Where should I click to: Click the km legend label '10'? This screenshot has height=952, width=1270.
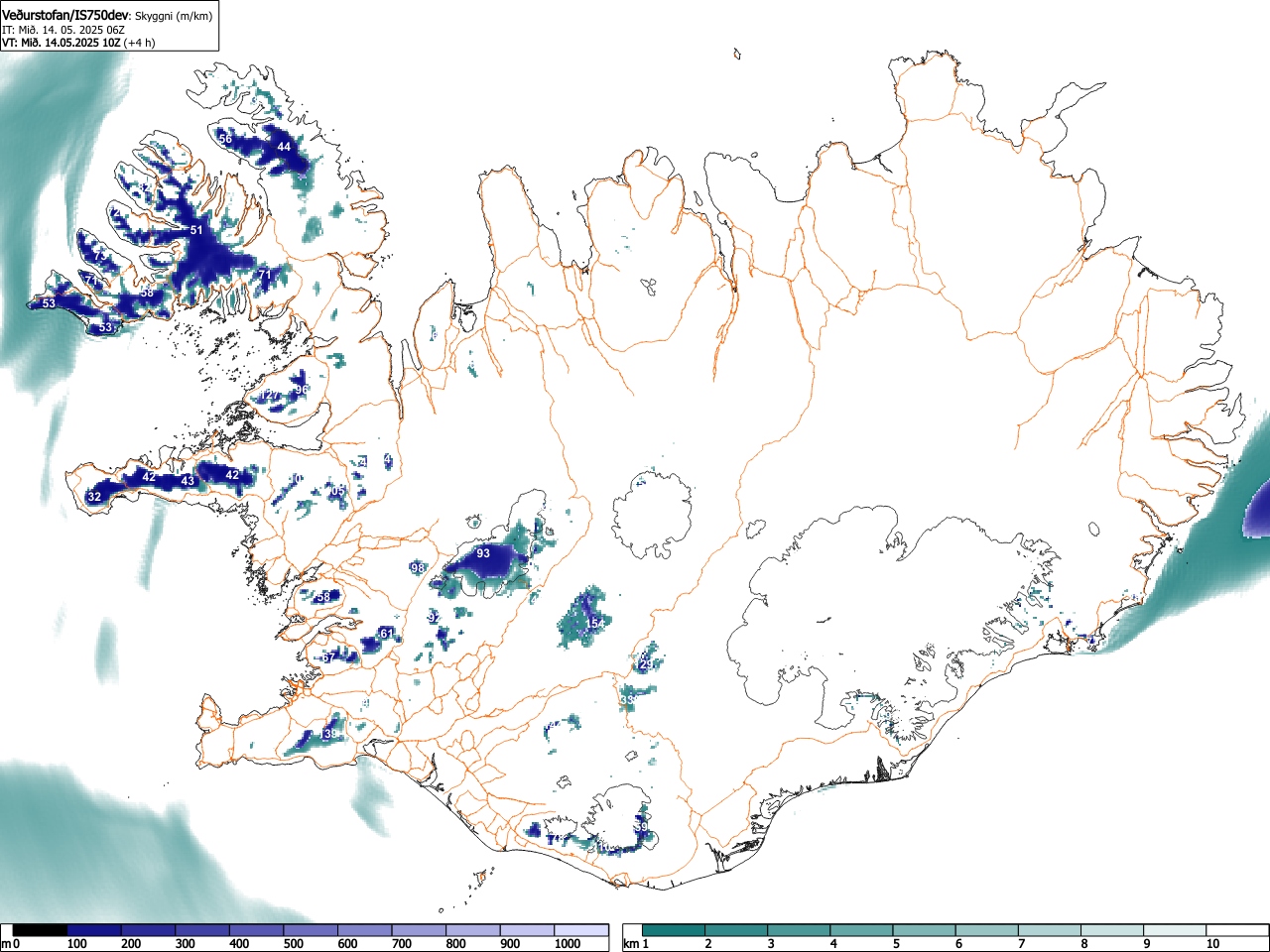(1212, 944)
